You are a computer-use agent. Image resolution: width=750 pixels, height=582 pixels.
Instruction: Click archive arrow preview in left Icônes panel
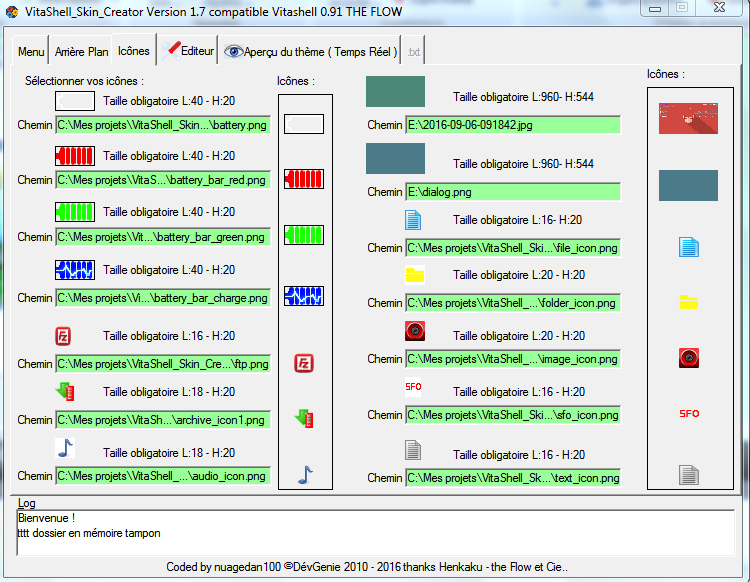(304, 418)
